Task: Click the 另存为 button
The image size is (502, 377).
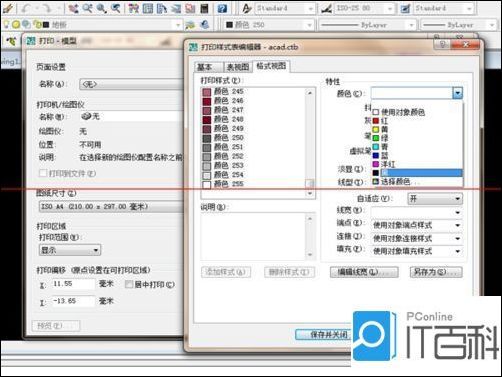Action: (x=436, y=272)
